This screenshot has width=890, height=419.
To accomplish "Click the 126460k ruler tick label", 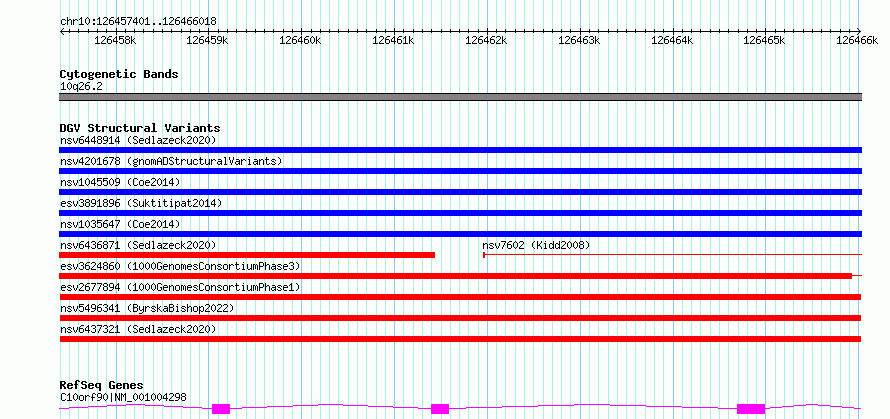I will point(301,40).
